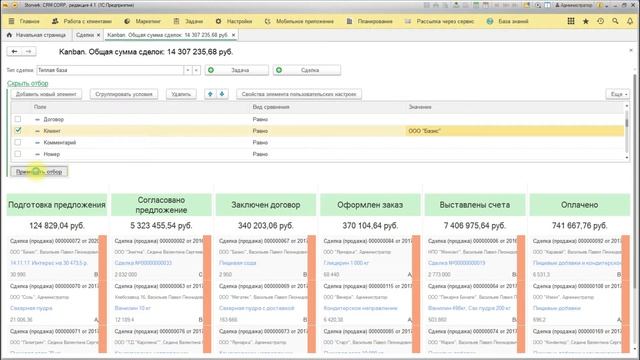Viewport: 640px width, 360px height.
Task: Select the ООО "Базис" value cell
Action: click(x=514, y=131)
